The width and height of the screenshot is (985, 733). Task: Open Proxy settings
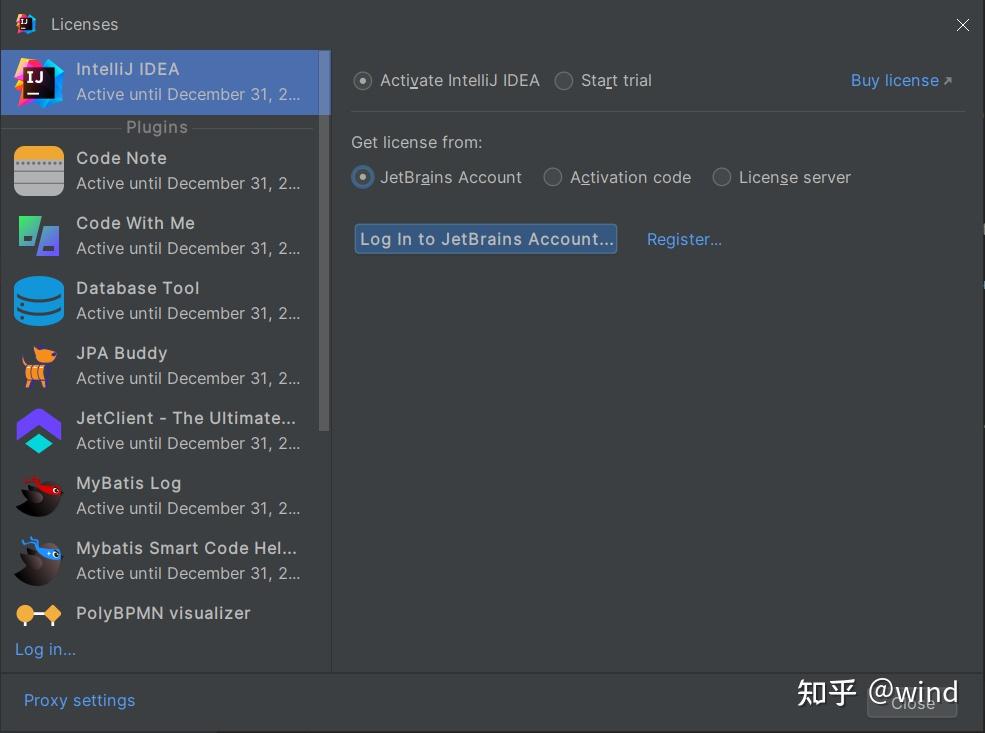[79, 700]
